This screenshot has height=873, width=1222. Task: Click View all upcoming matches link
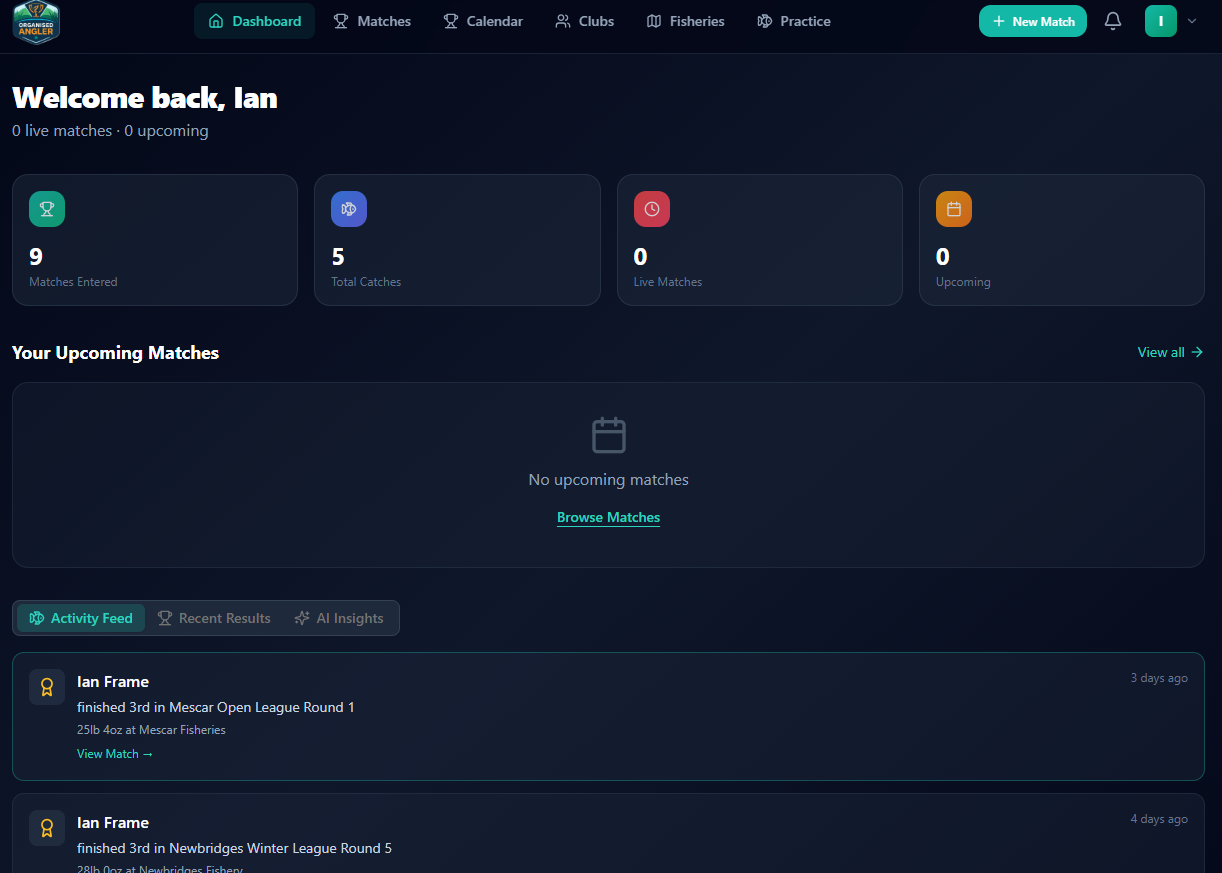1169,352
